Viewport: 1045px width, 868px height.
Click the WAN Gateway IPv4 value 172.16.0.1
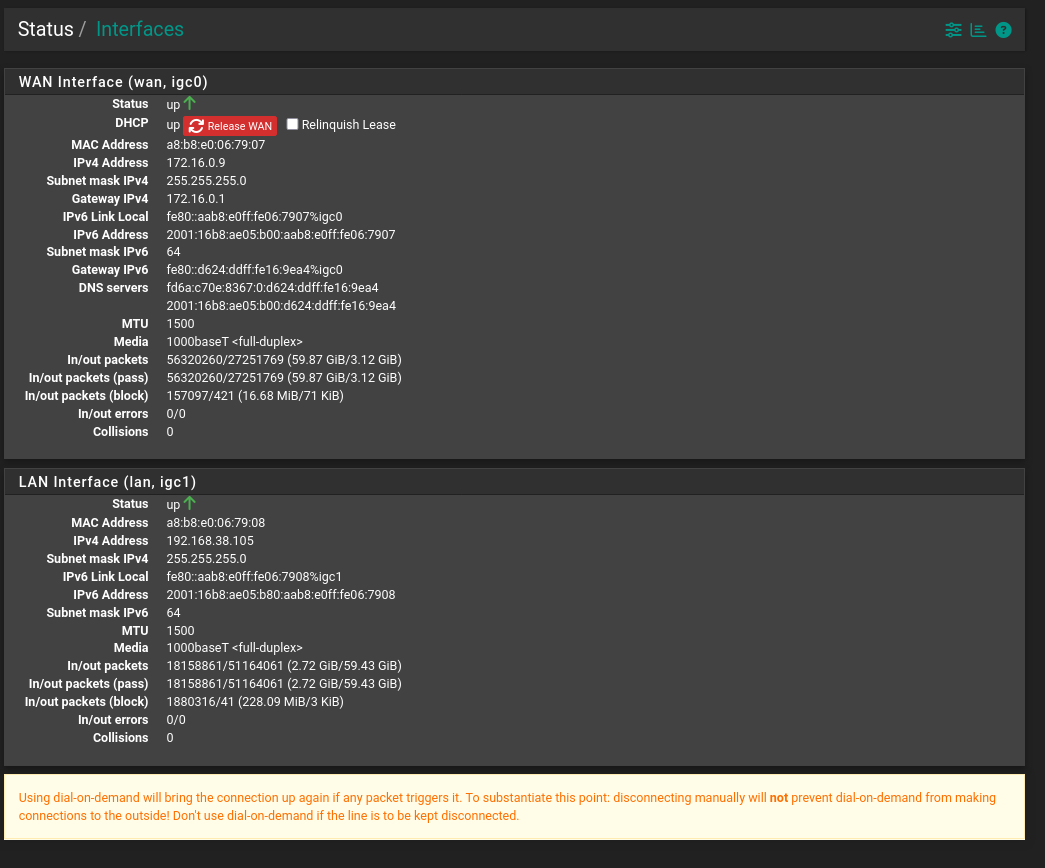[196, 198]
